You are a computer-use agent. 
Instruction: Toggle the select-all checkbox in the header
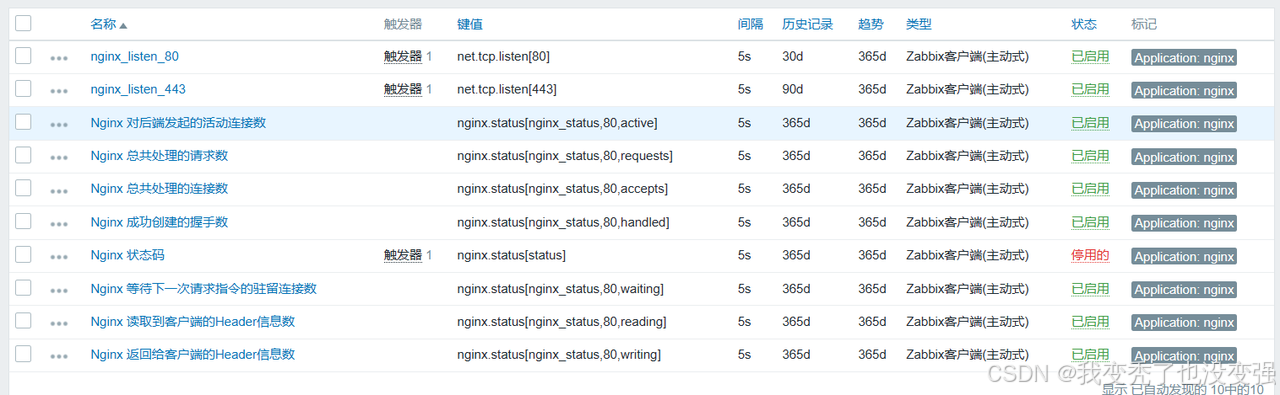pos(23,23)
